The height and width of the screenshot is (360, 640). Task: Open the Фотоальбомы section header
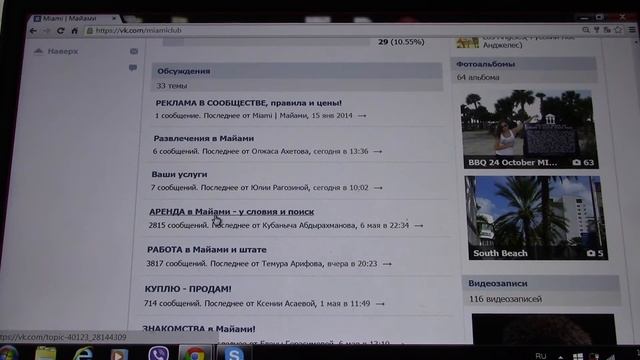523,64
